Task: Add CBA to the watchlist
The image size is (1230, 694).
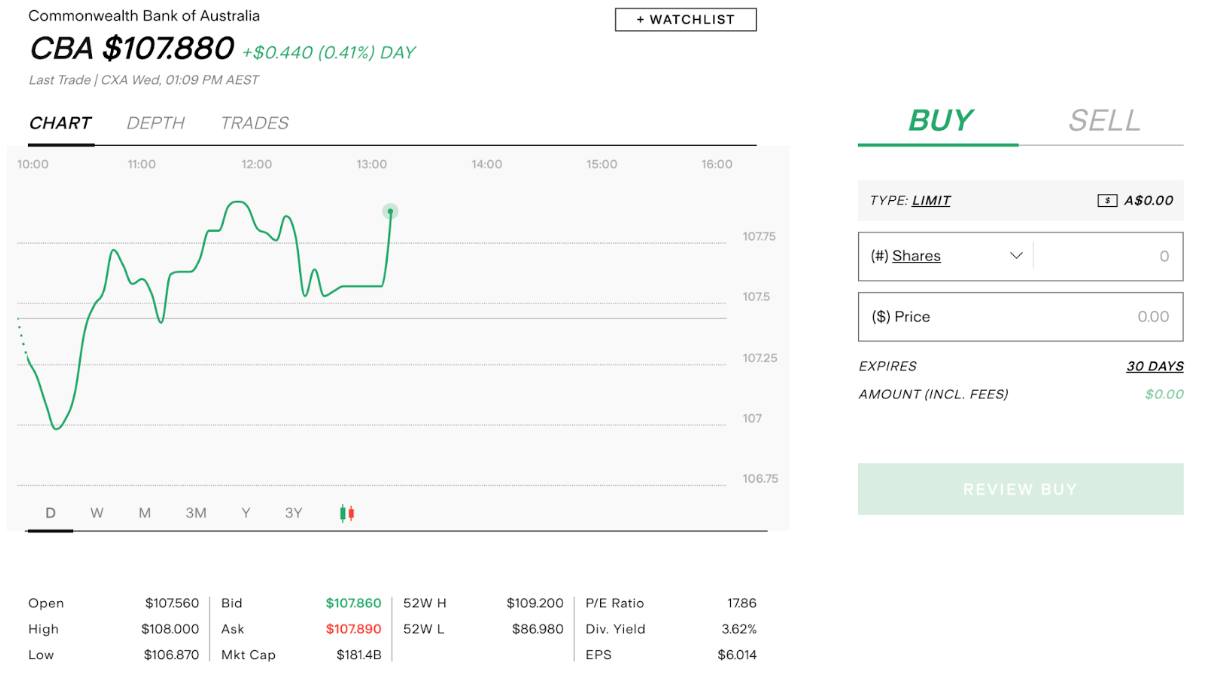Action: [x=686, y=20]
